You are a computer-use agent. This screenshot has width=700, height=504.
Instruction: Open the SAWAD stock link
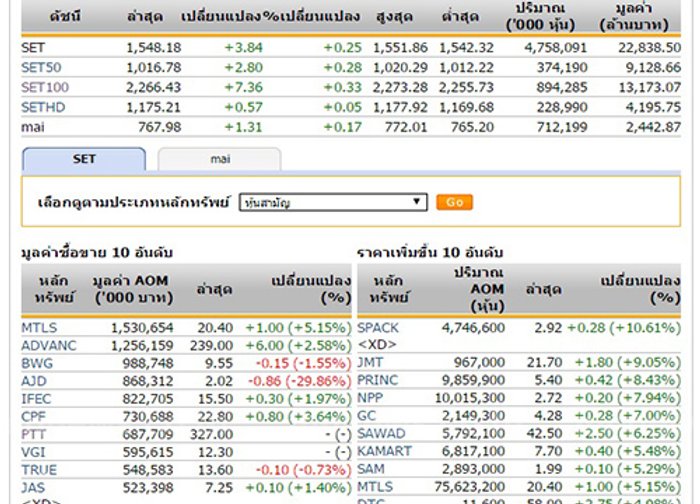tap(381, 433)
